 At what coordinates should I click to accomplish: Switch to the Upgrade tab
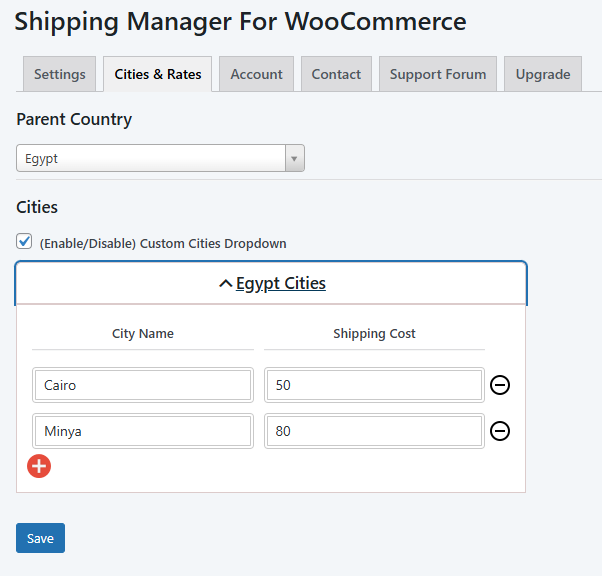543,74
